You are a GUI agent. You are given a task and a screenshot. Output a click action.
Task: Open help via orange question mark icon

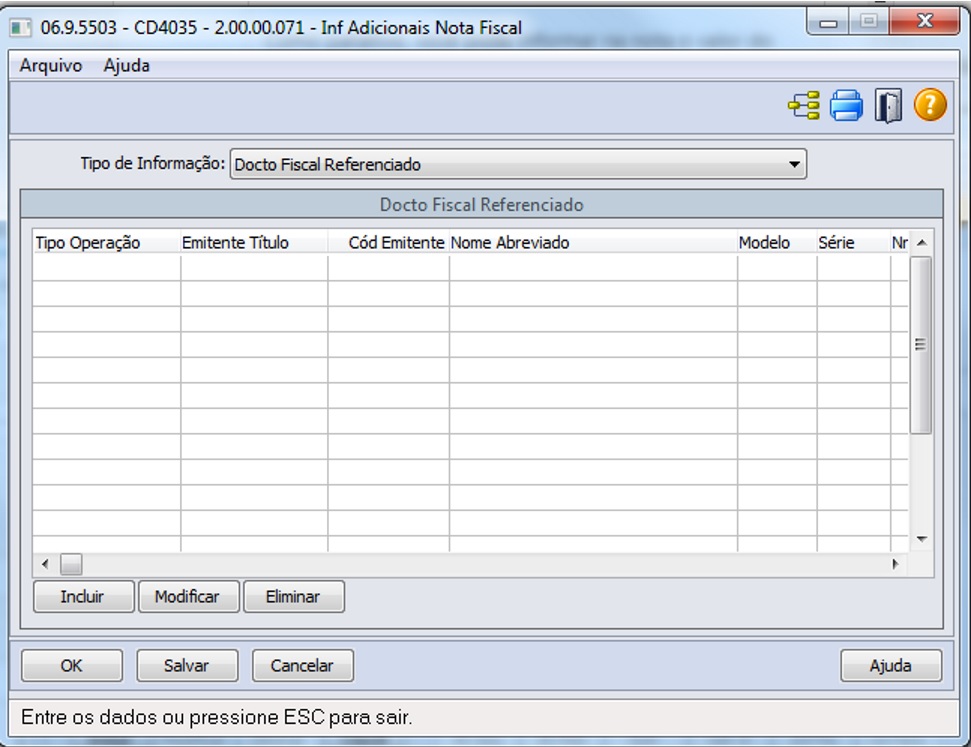(x=930, y=105)
